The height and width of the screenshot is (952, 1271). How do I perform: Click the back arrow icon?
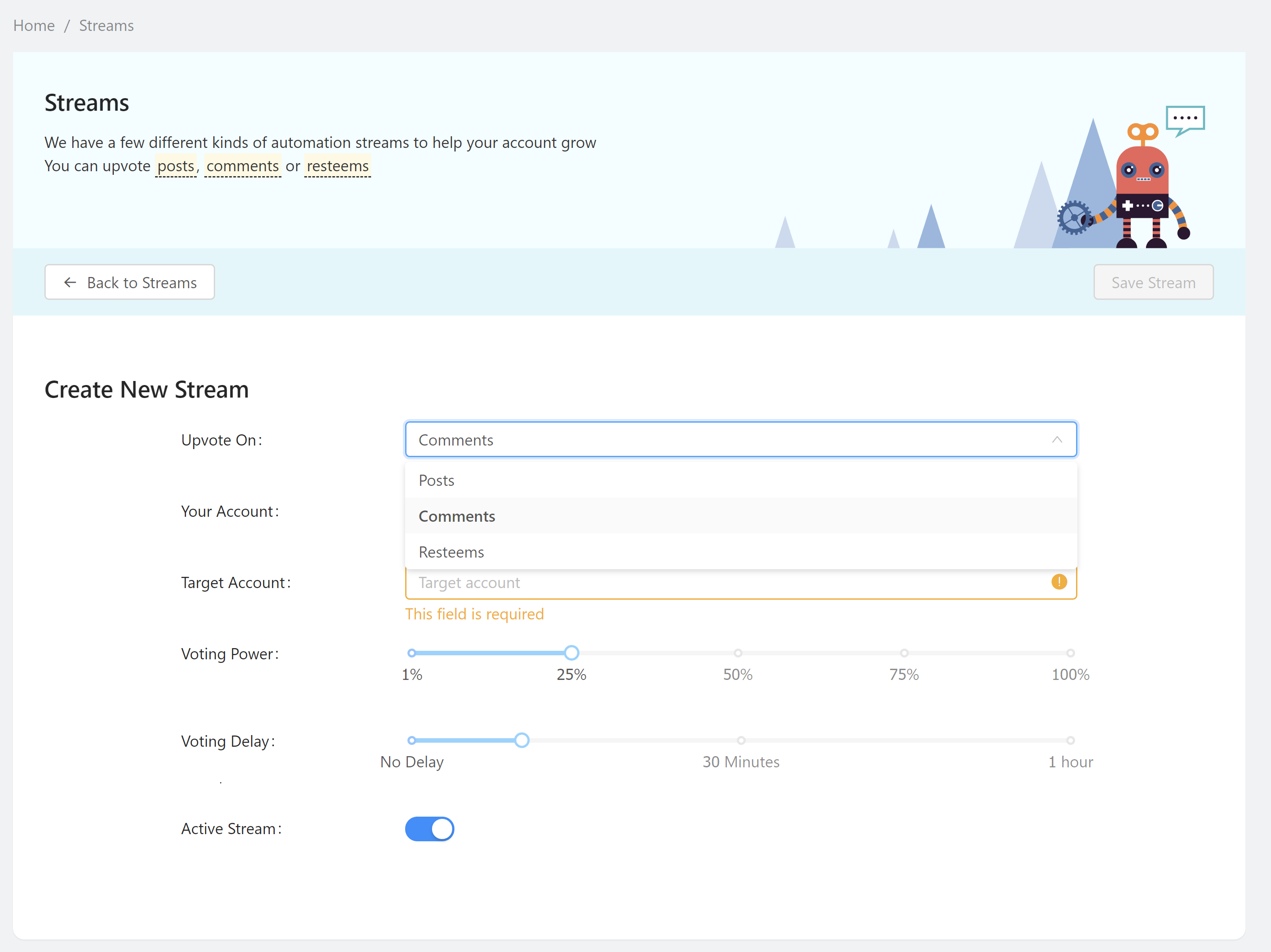pyautogui.click(x=70, y=282)
